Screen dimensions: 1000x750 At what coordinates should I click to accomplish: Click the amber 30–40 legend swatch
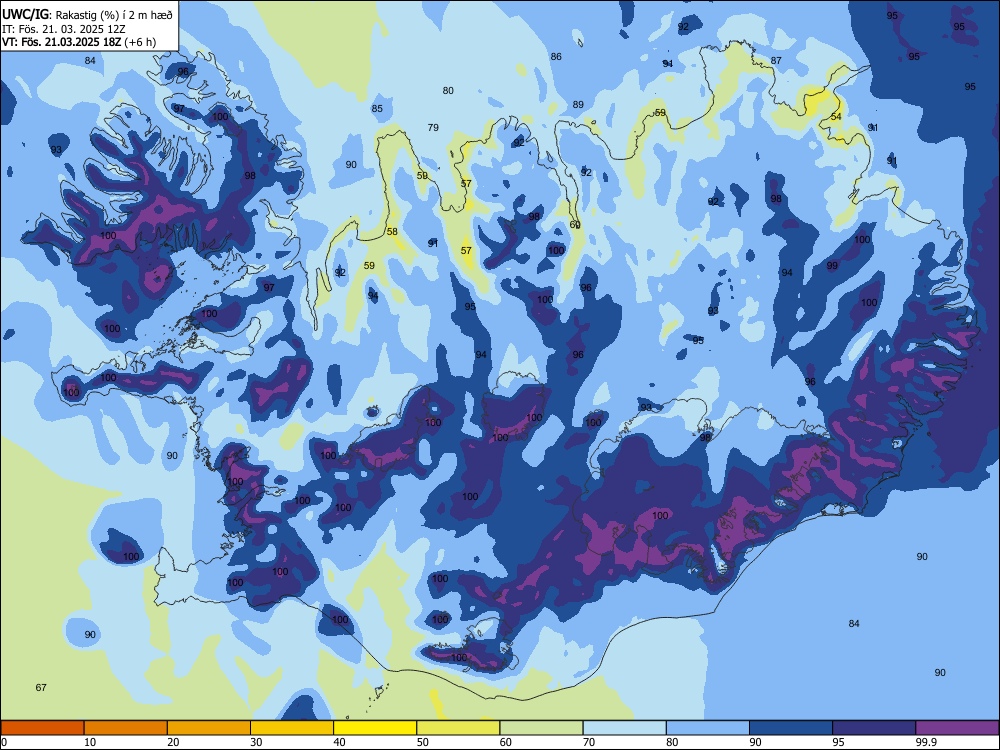pyautogui.click(x=292, y=728)
